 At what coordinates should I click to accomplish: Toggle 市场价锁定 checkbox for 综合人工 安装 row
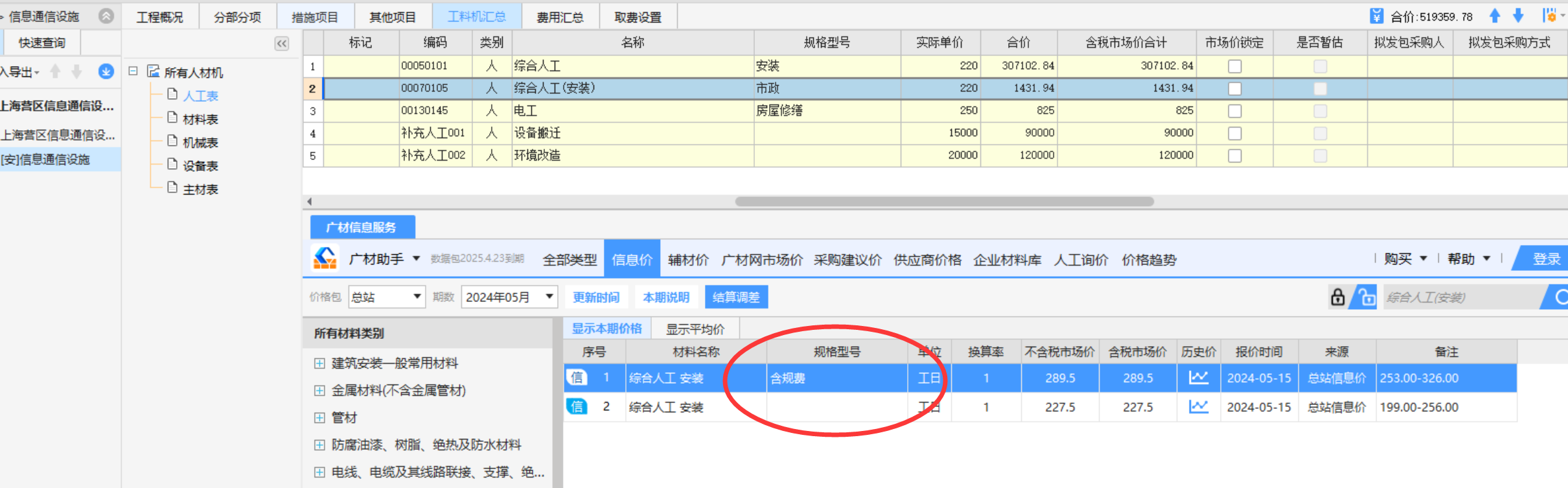[1235, 66]
